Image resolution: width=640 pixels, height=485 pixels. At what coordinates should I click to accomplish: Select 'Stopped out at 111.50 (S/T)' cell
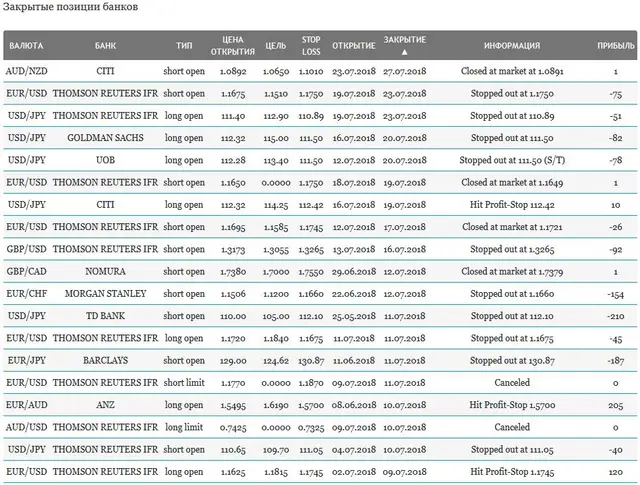click(512, 160)
